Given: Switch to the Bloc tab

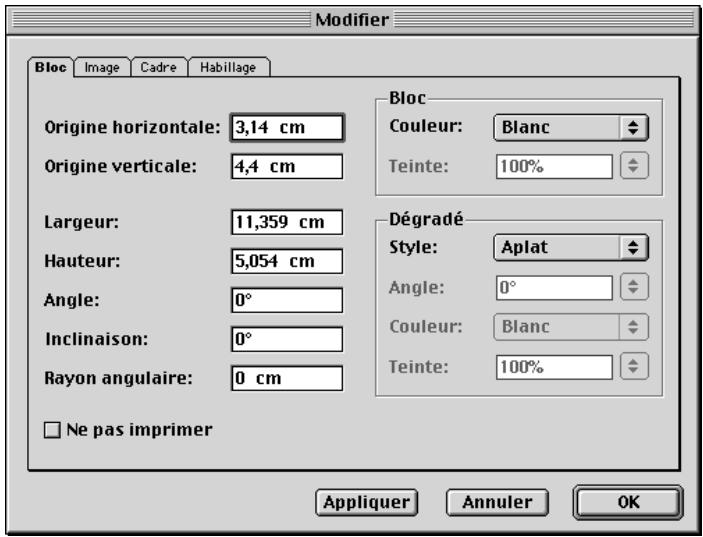Looking at the screenshot, I should coord(51,67).
